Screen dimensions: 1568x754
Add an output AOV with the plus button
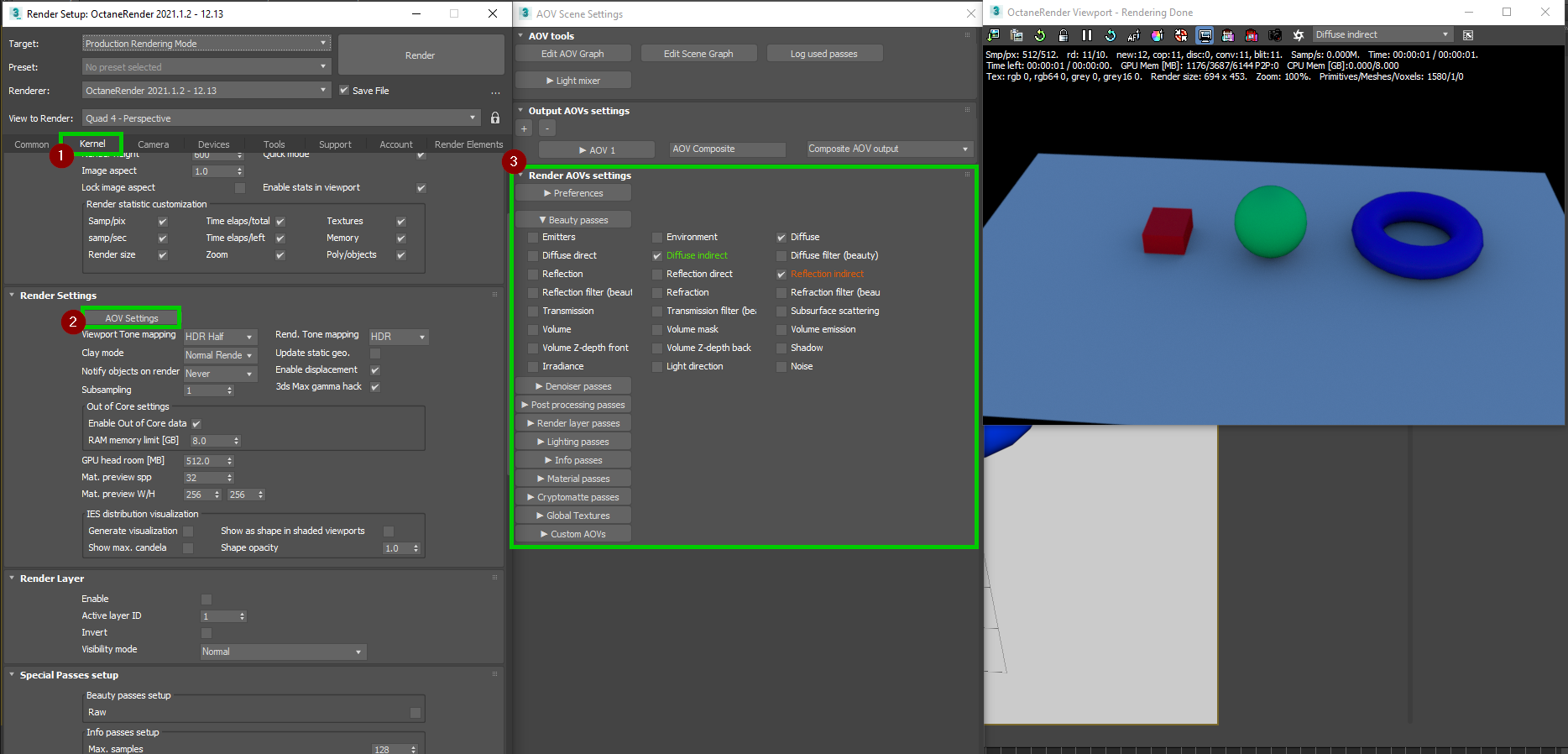coord(525,128)
